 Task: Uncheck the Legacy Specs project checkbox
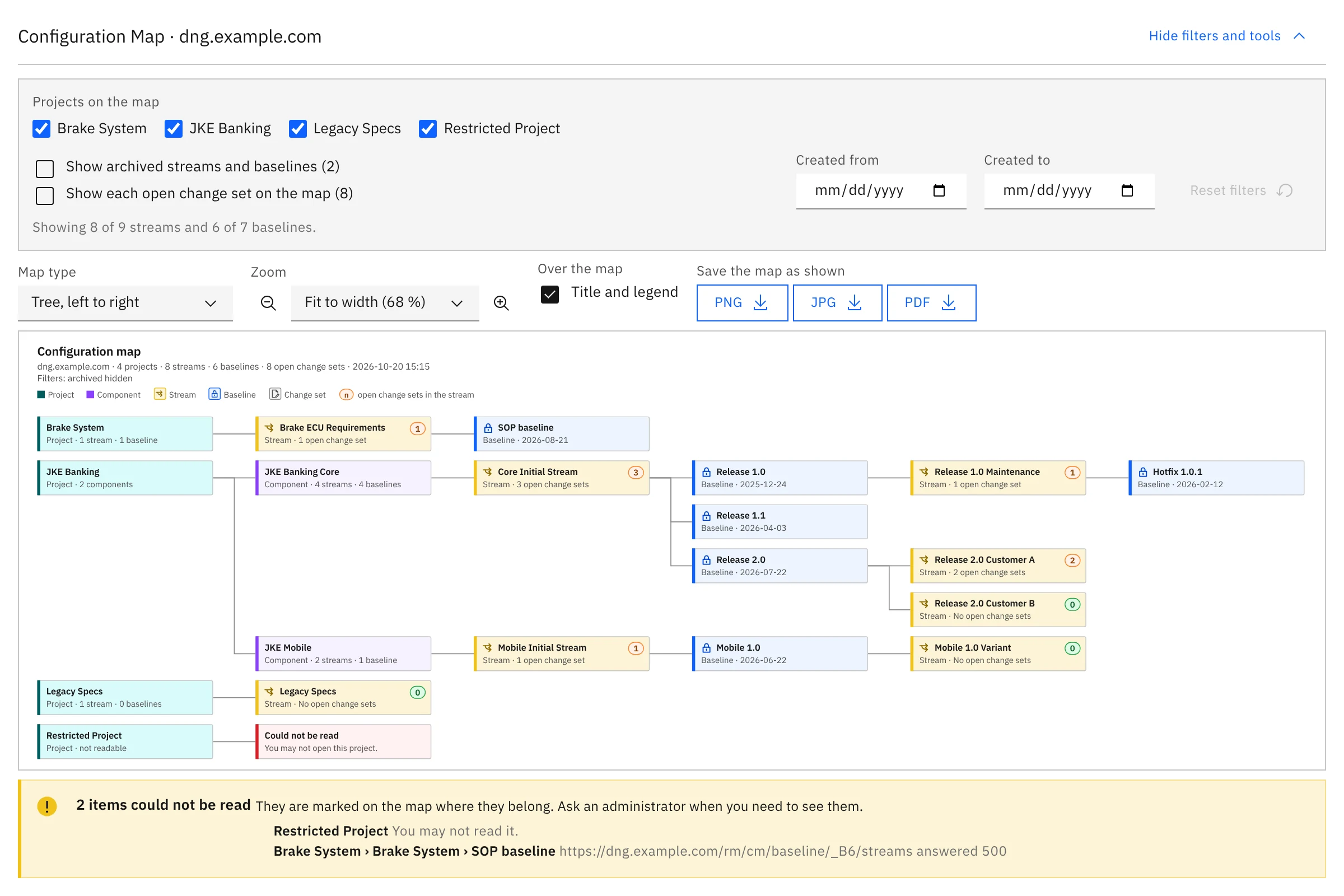298,129
